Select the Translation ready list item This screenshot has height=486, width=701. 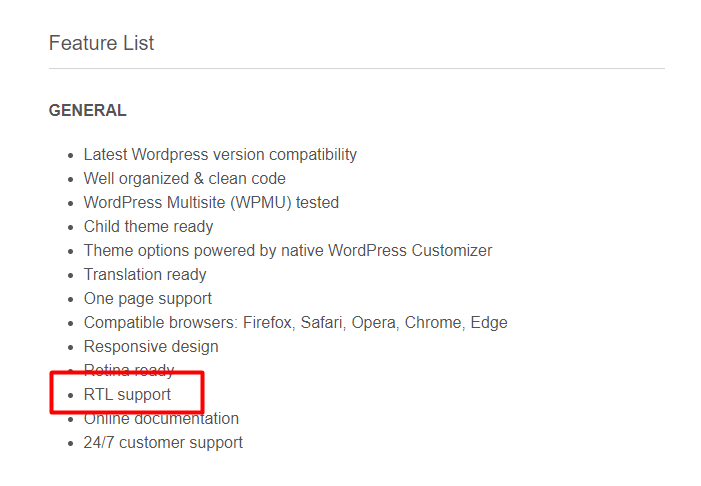tap(145, 275)
